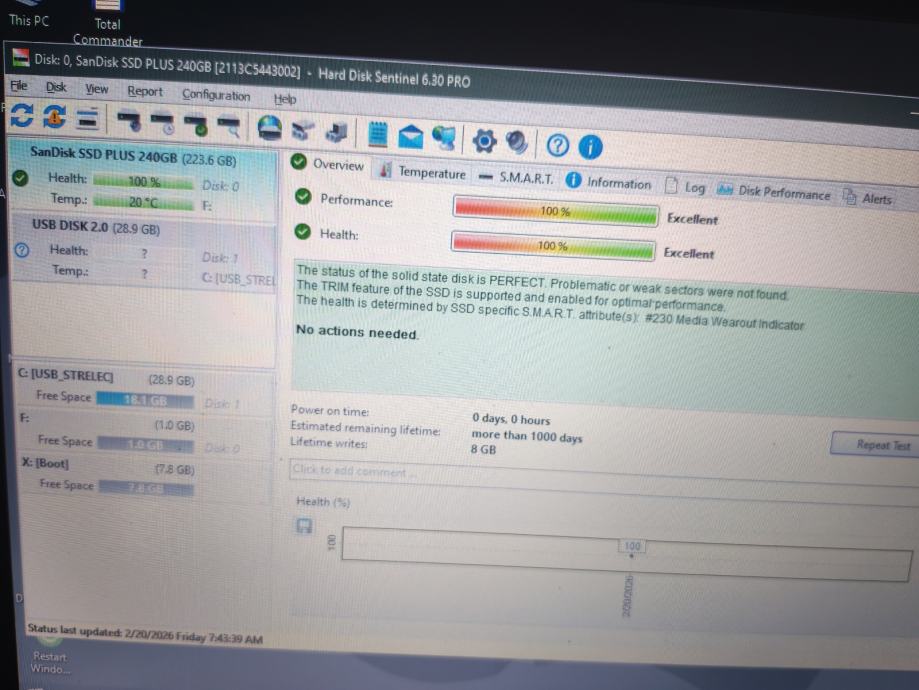This screenshot has width=919, height=690.
Task: Click the refresh with warning icon
Action: tap(55, 116)
